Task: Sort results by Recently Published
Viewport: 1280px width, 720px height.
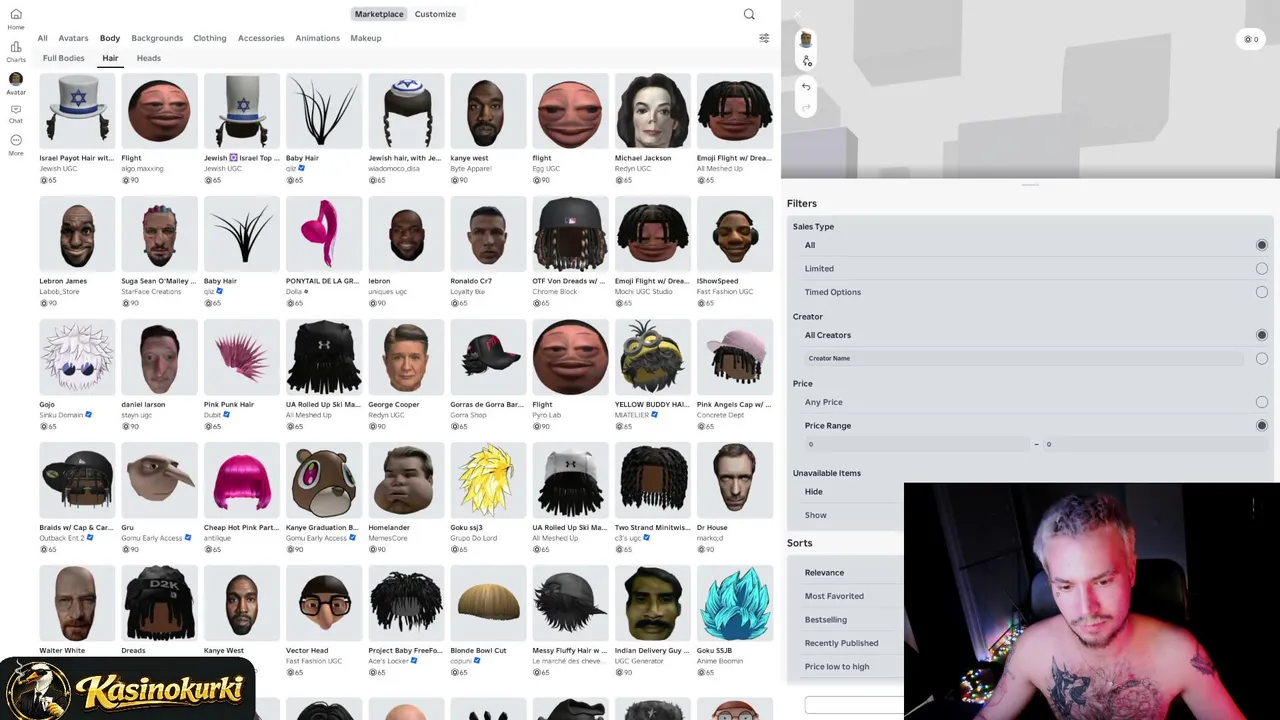Action: pyautogui.click(x=841, y=643)
